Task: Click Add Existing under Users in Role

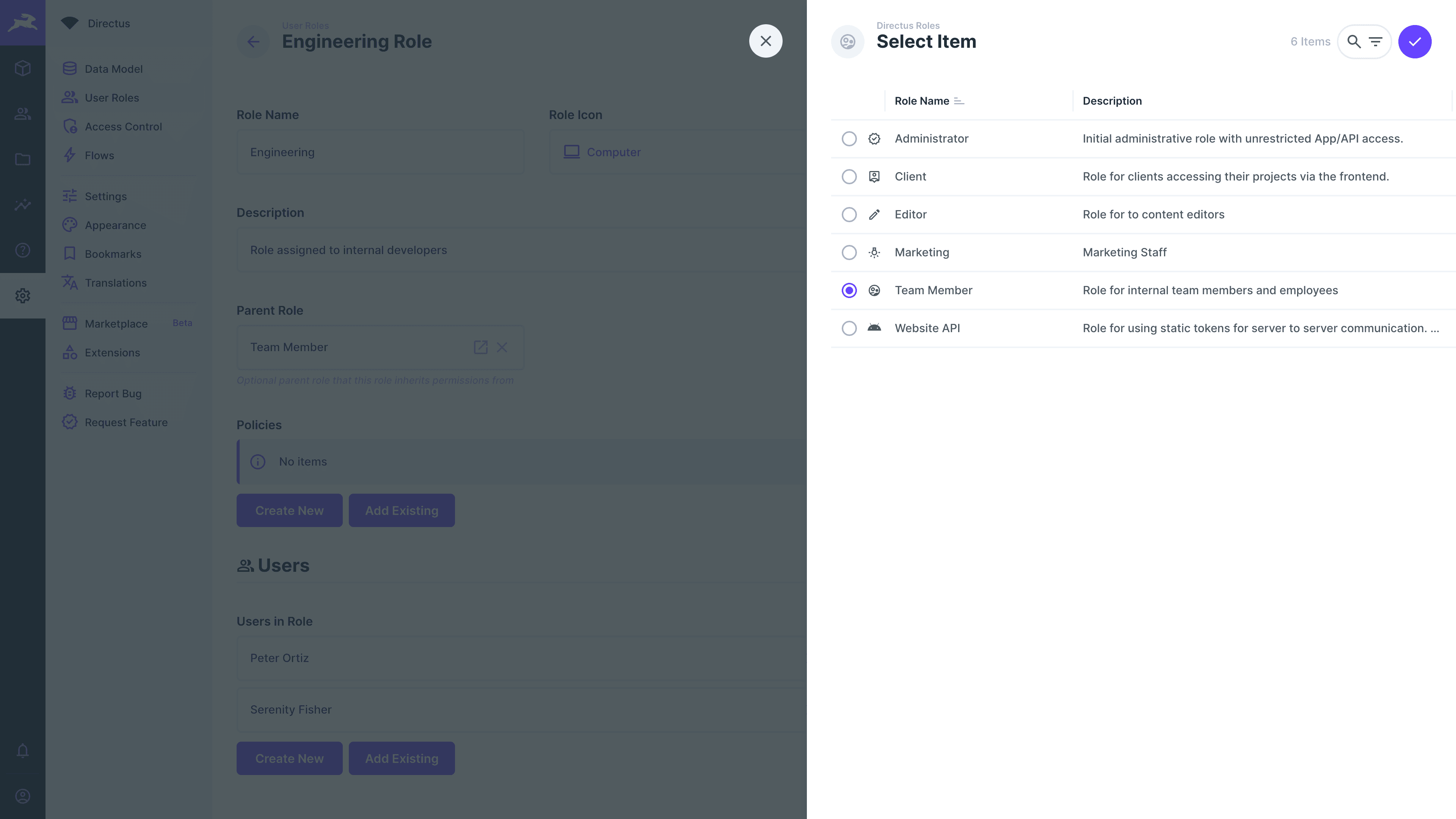Action: [401, 758]
